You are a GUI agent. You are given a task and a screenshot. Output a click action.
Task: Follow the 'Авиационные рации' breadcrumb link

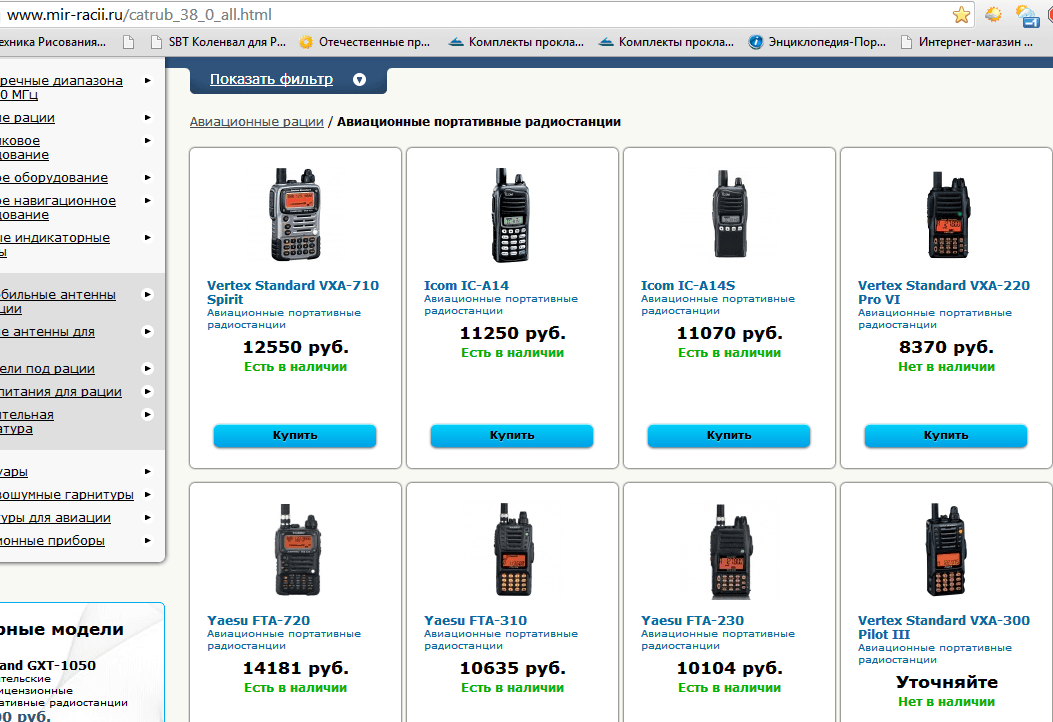[x=257, y=121]
